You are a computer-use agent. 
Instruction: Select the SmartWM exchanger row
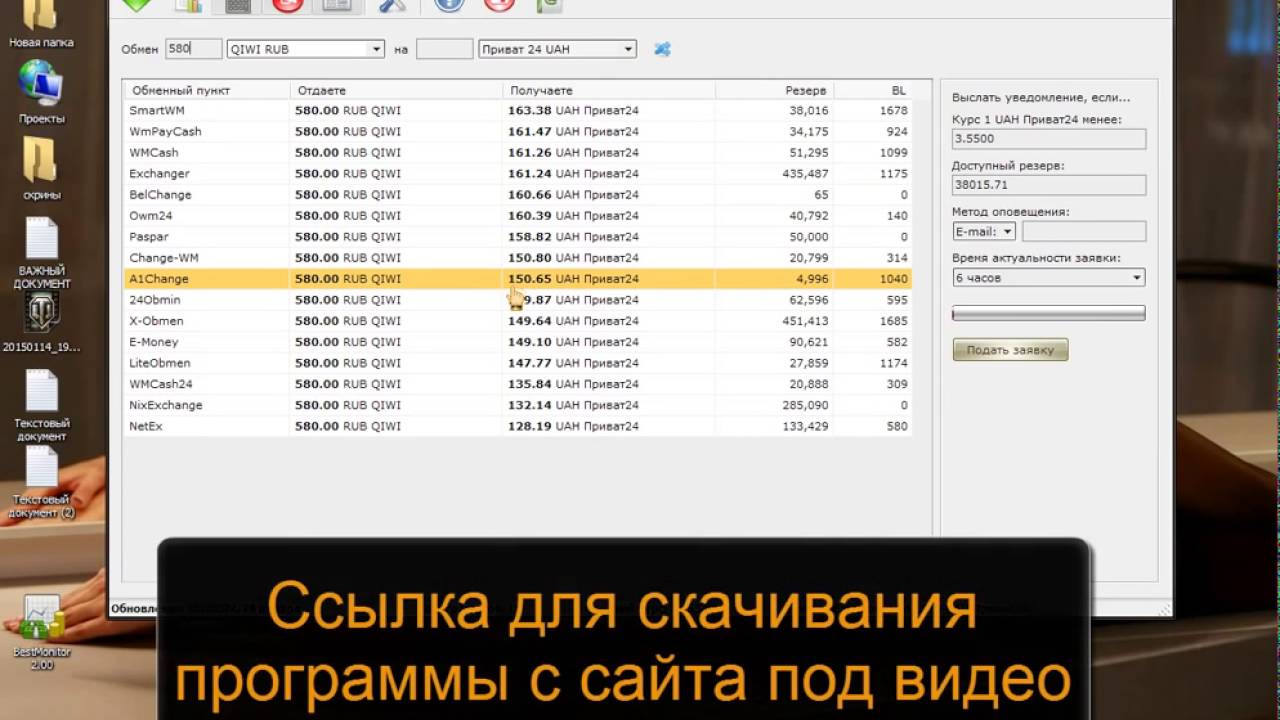click(517, 110)
